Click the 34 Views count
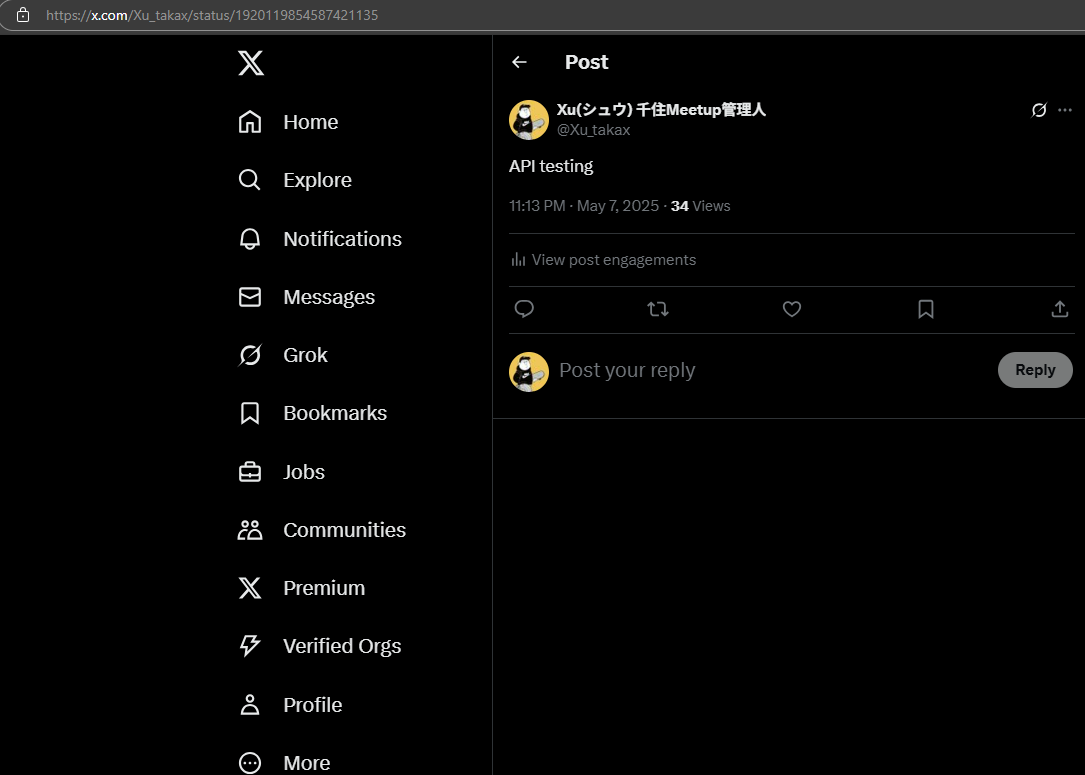 [x=700, y=206]
